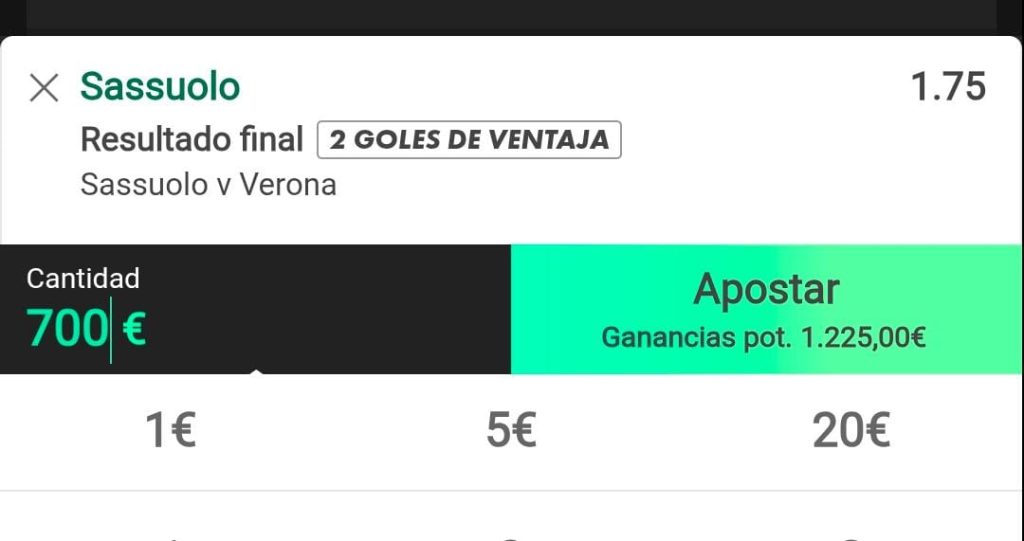This screenshot has height=541, width=1024.
Task: Tap the euro symbol in the stake field
Action: point(134,328)
